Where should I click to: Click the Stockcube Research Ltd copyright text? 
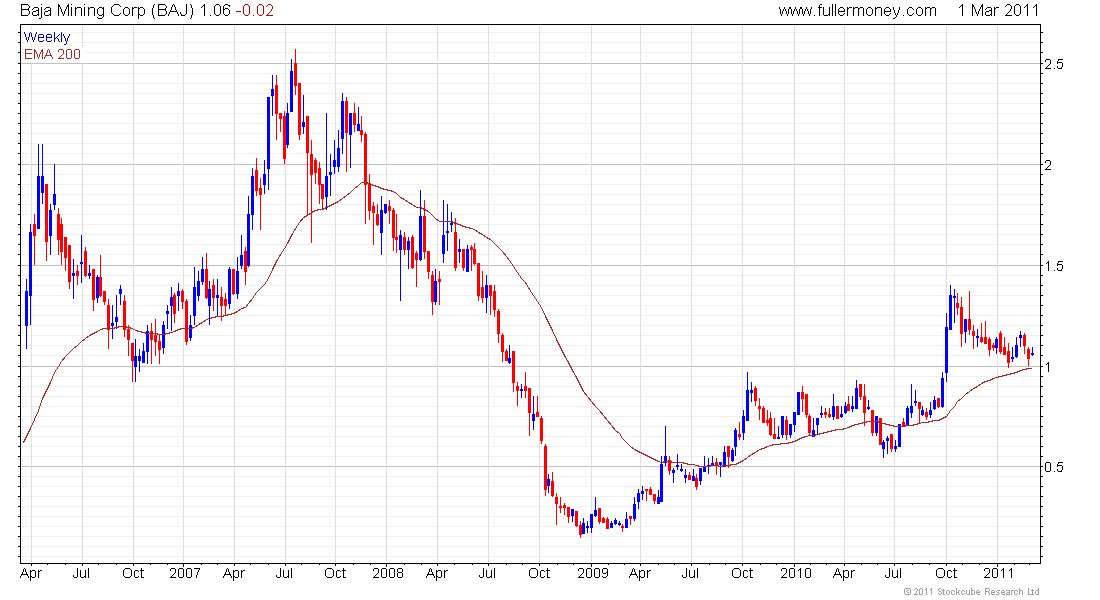pos(971,592)
